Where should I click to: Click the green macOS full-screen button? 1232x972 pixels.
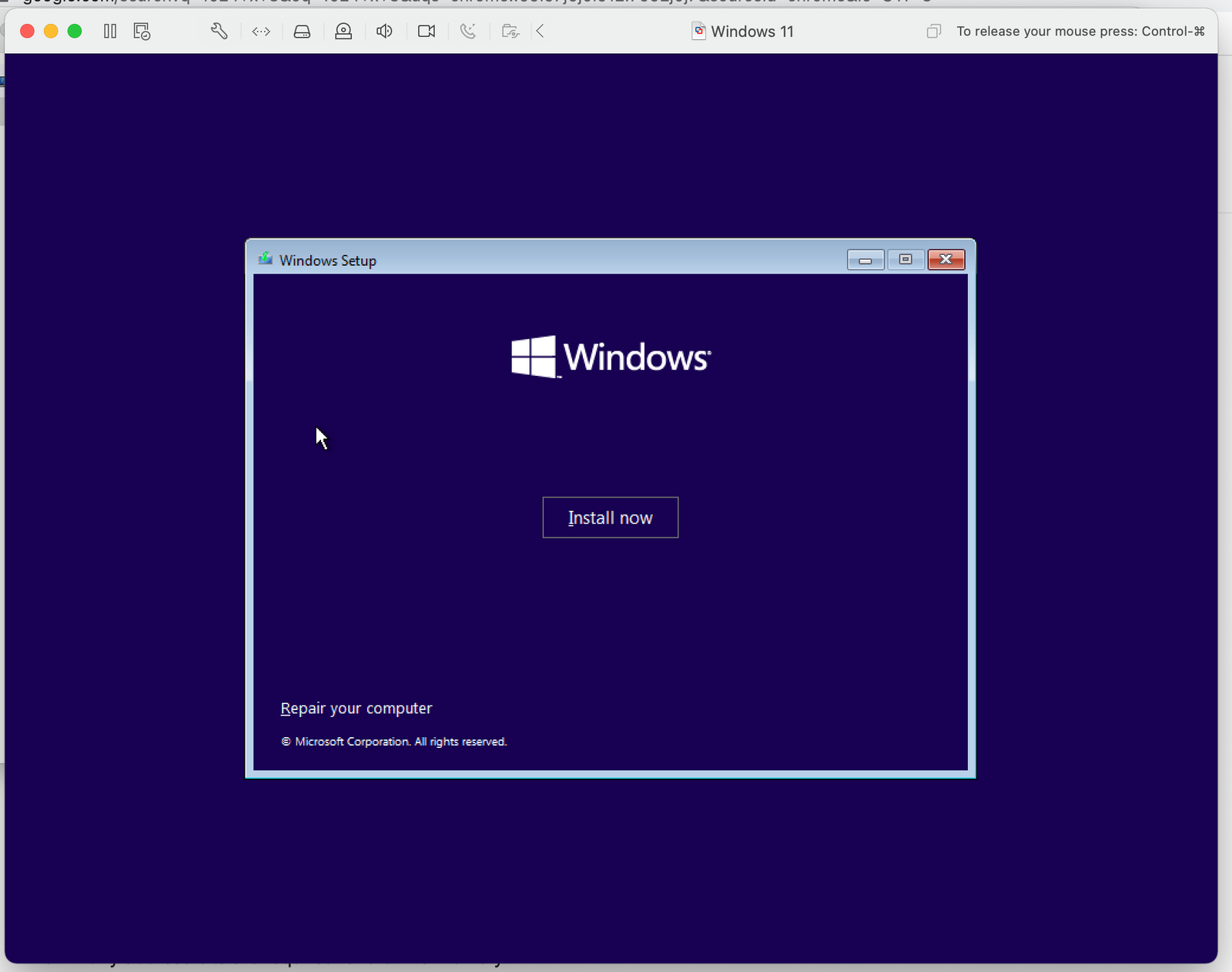(x=75, y=31)
